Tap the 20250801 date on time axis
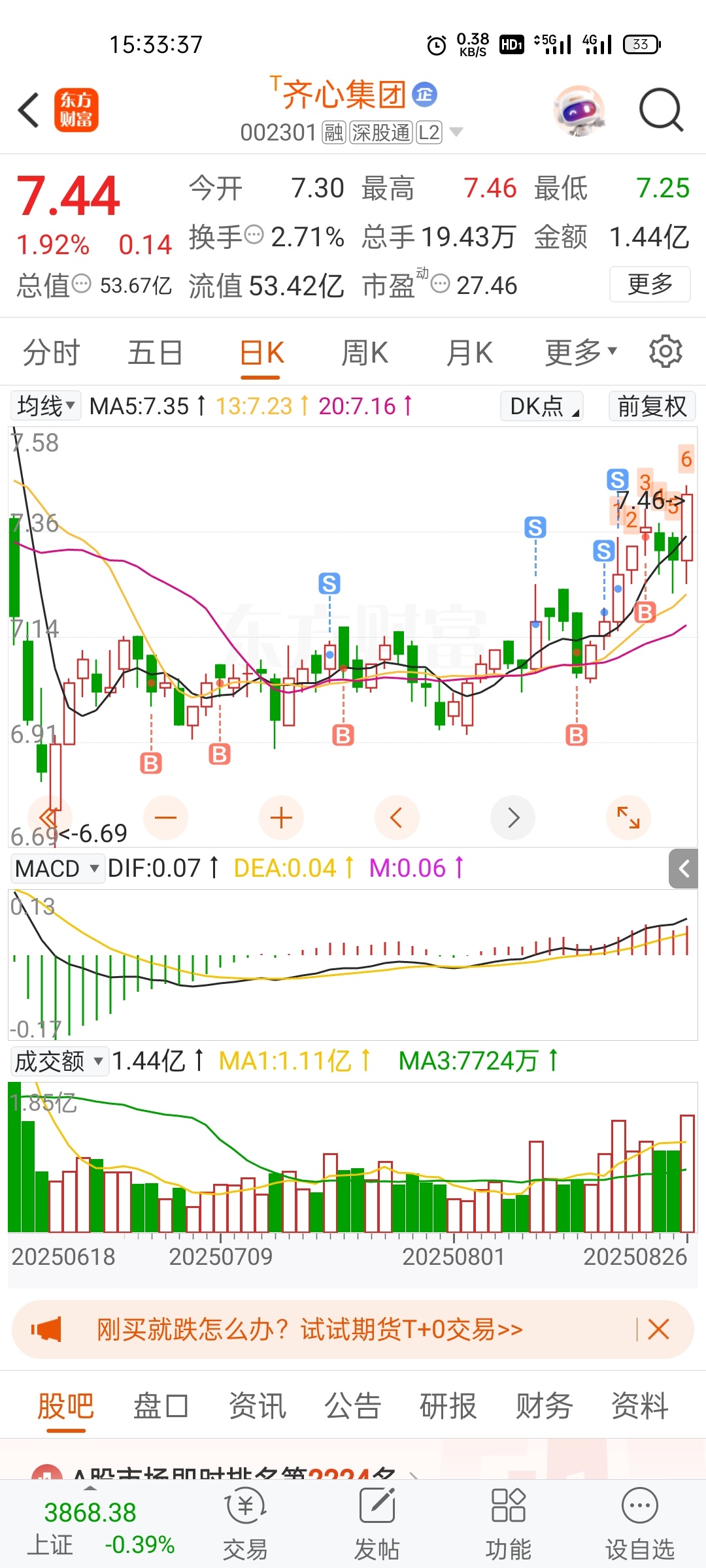The width and height of the screenshot is (706, 1568). click(x=454, y=1256)
